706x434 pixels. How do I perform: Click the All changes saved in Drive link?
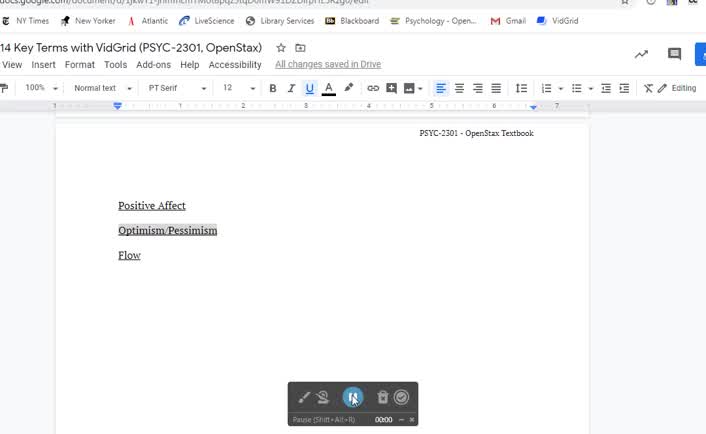327,65
